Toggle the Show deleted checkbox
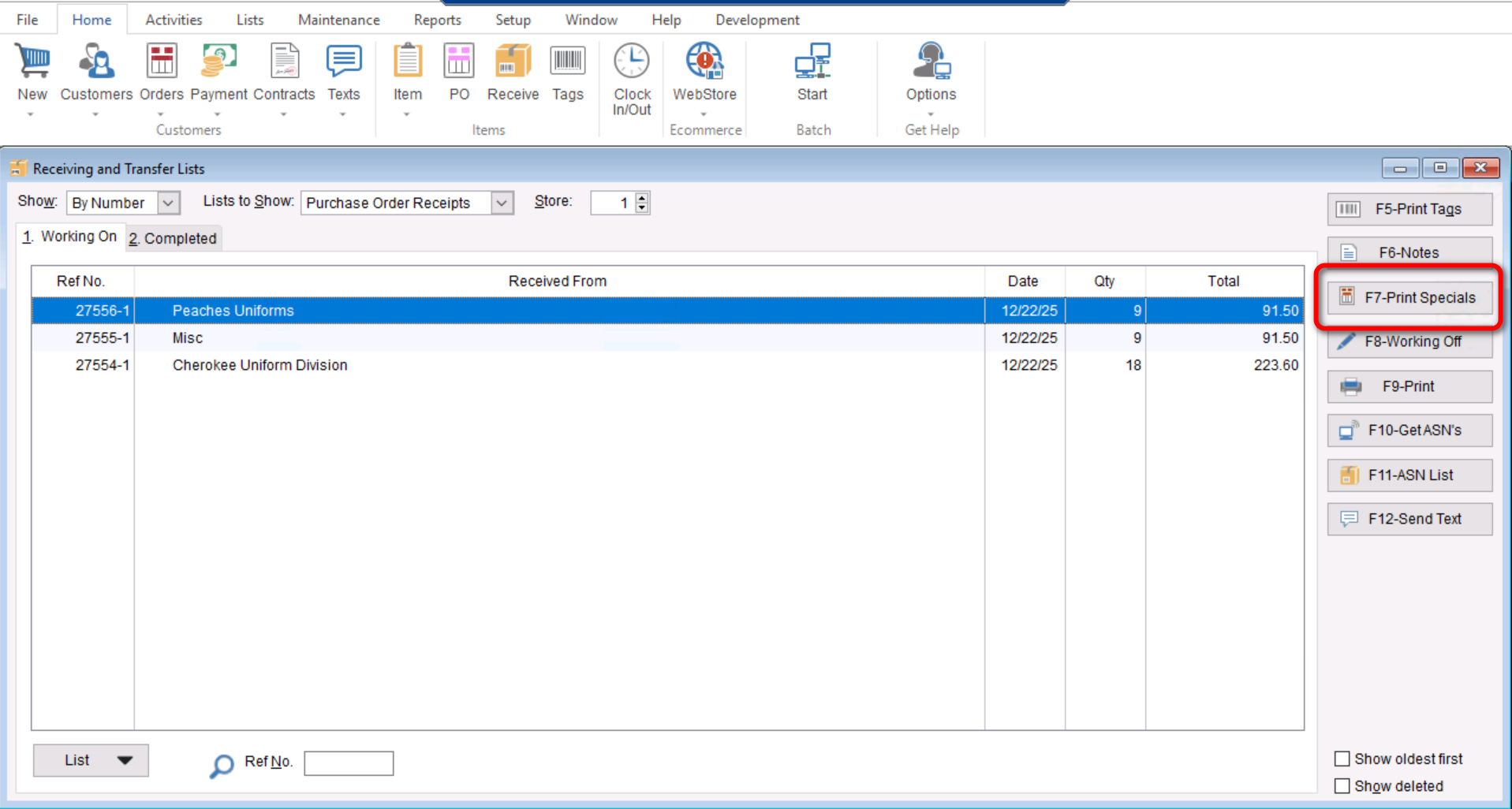1512x809 pixels. 1342,786
